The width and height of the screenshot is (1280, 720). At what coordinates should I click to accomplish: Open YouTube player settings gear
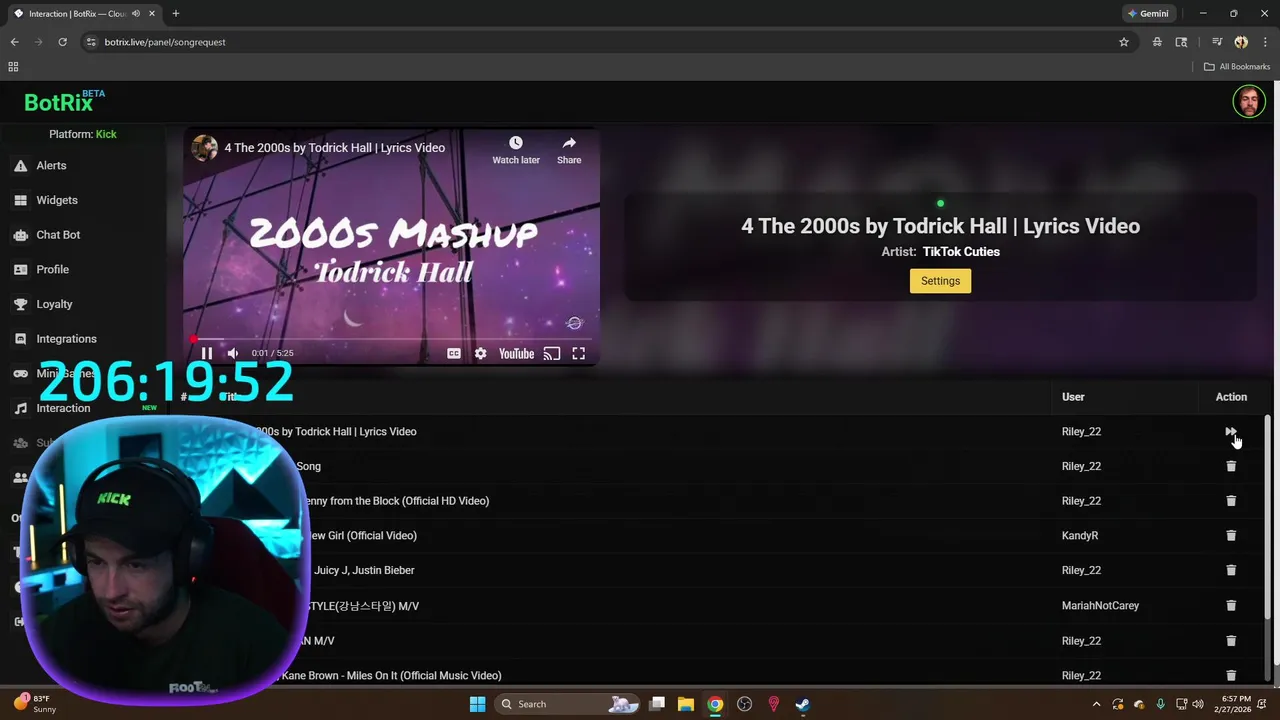tap(481, 353)
